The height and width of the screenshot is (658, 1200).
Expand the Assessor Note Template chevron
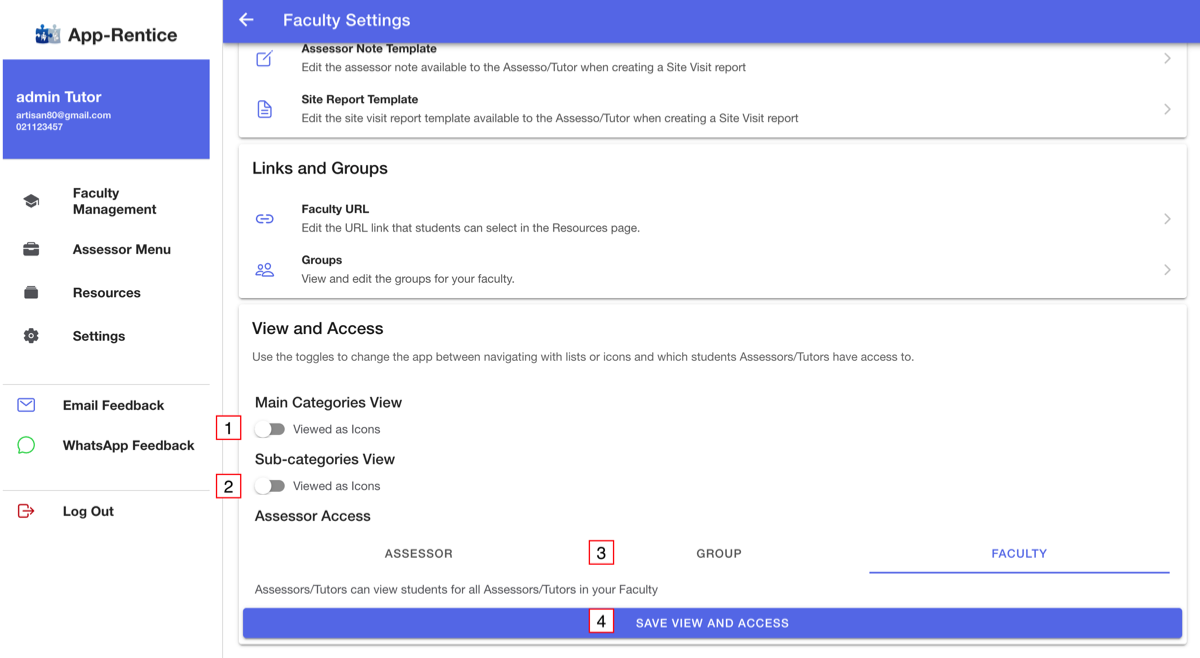[1167, 59]
